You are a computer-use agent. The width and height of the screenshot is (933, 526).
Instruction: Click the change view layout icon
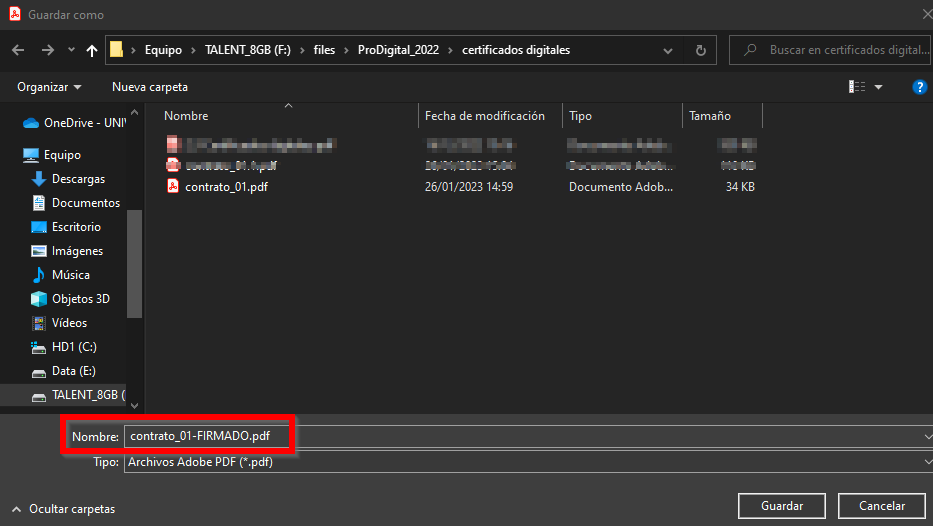click(x=857, y=87)
